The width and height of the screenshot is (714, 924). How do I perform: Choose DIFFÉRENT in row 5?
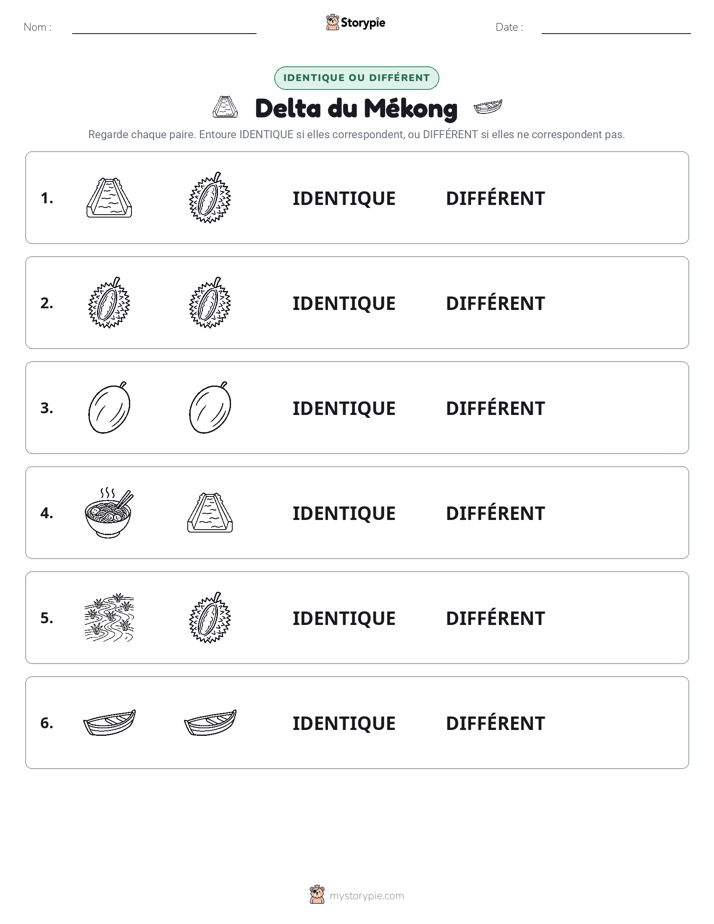495,618
